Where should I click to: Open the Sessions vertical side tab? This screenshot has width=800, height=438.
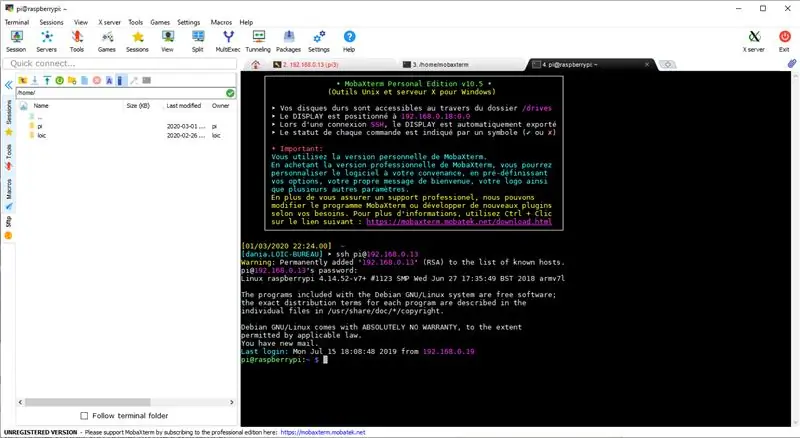click(x=9, y=117)
